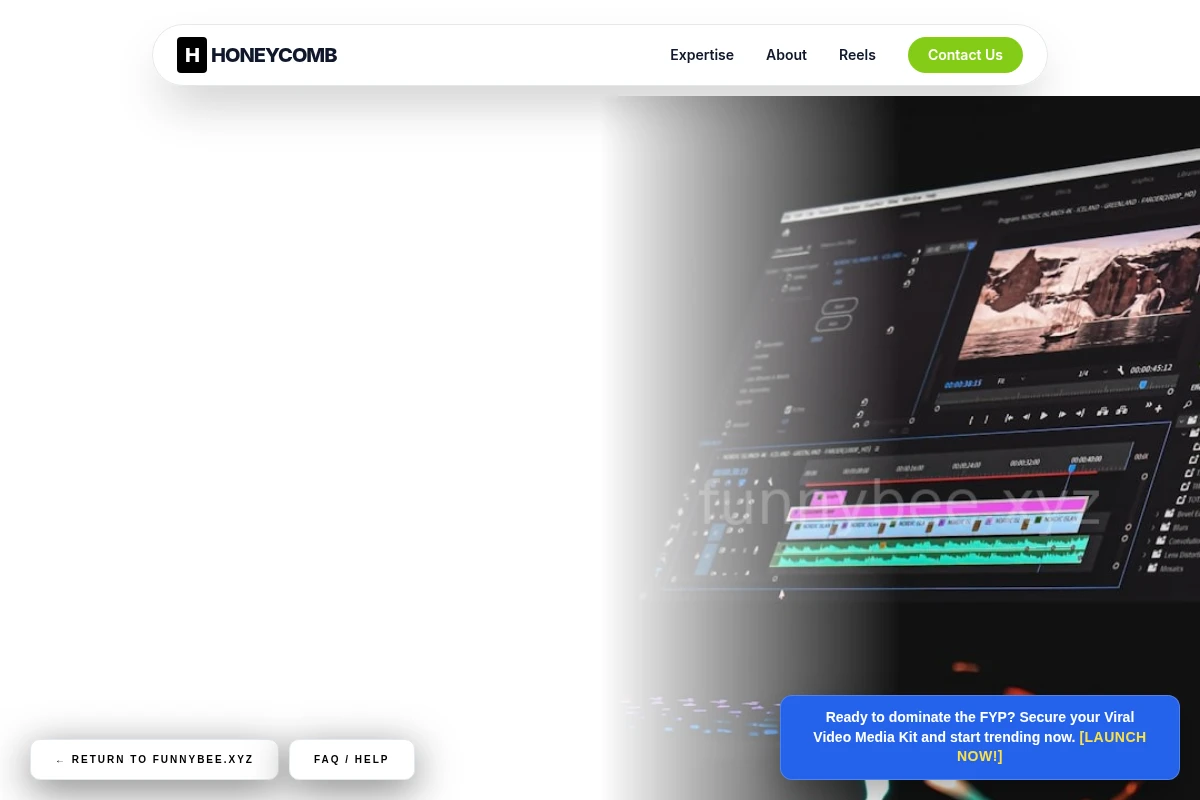Viewport: 1200px width, 800px height.
Task: Click the Honeycomb H logo icon
Action: (192, 55)
